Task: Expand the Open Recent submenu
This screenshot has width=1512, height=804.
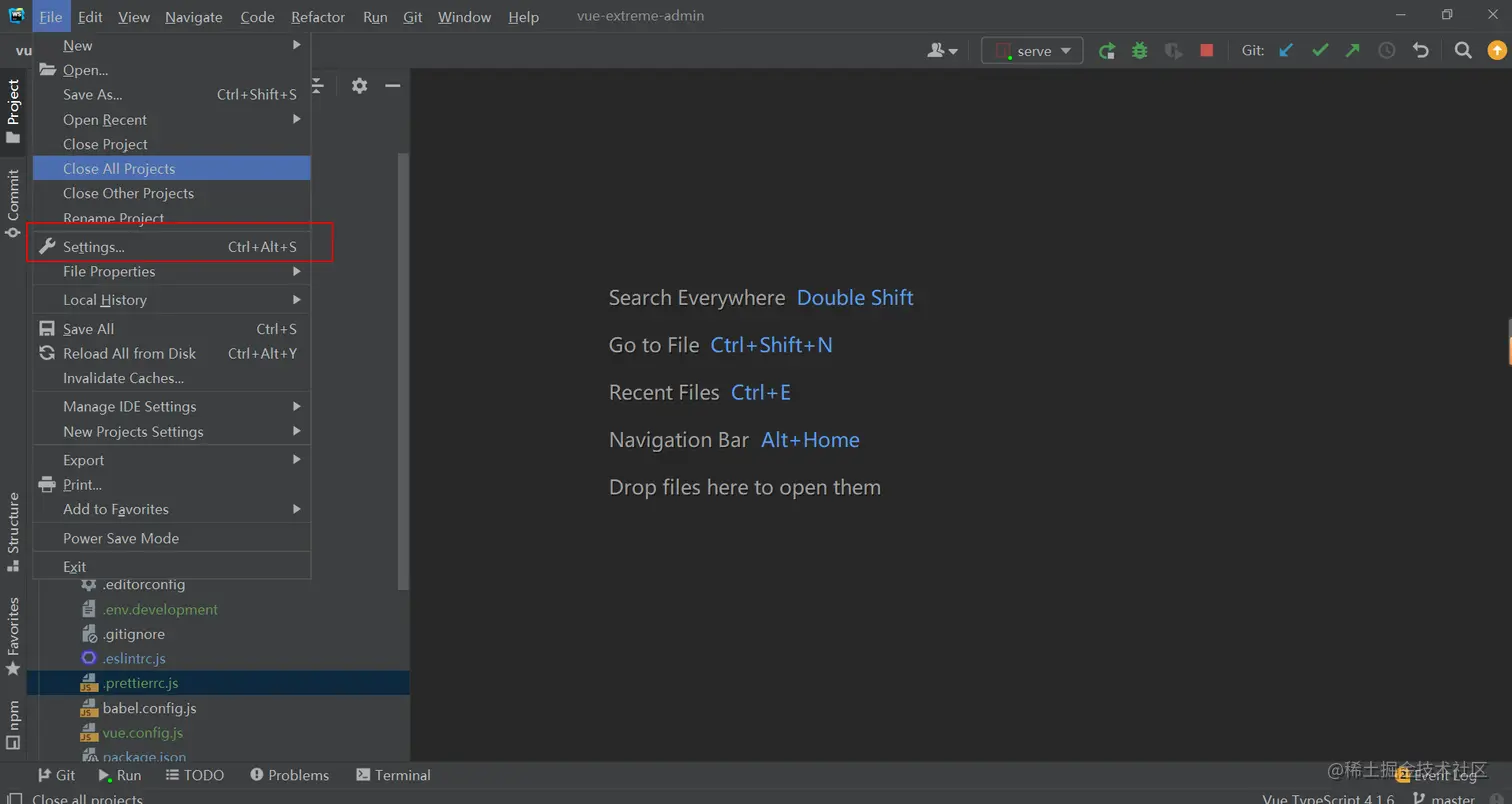Action: pyautogui.click(x=172, y=119)
